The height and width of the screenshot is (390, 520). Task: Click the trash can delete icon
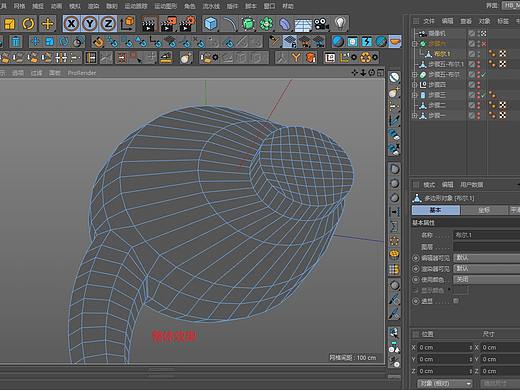point(16,42)
